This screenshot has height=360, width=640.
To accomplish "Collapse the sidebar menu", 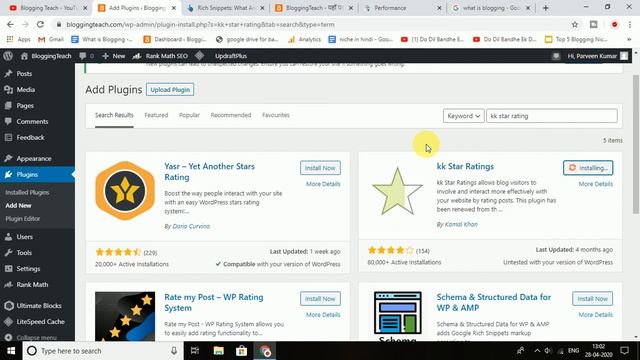I will (x=36, y=337).
